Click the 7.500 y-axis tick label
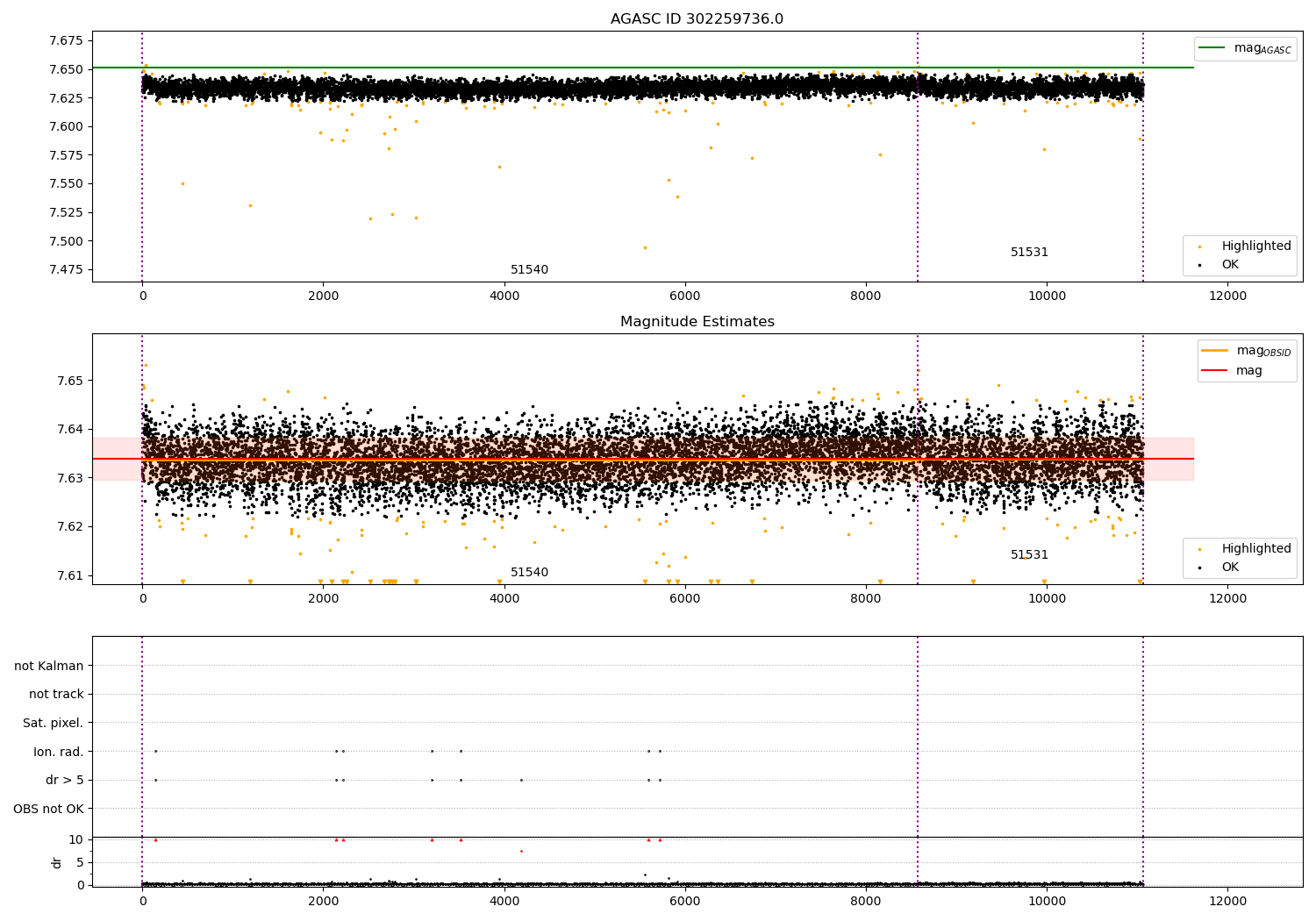Screen dimensions: 1316x921 point(66,241)
